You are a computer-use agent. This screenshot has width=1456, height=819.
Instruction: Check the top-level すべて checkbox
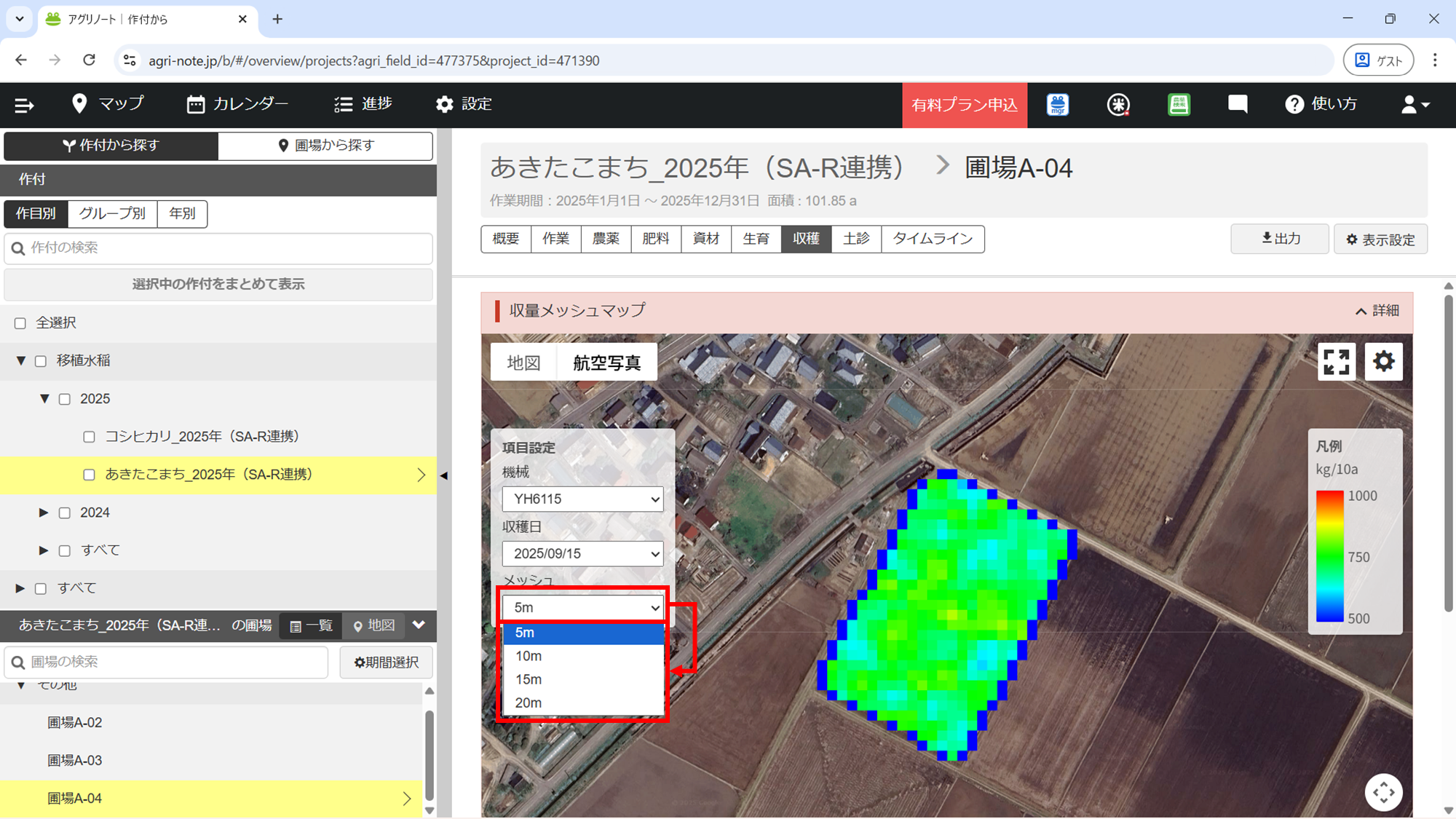[41, 589]
